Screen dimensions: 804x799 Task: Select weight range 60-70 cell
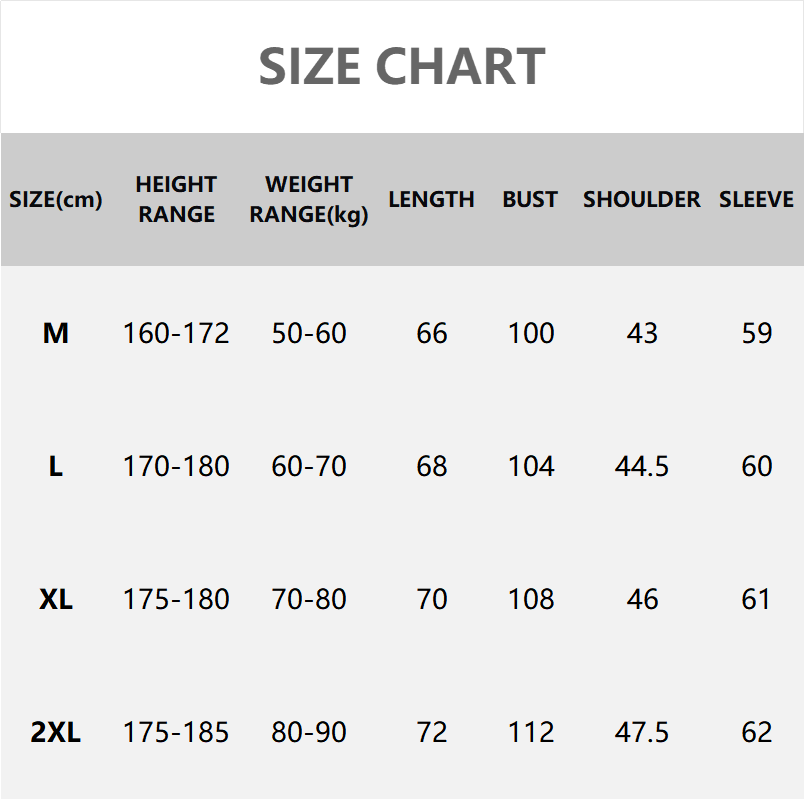tap(309, 466)
